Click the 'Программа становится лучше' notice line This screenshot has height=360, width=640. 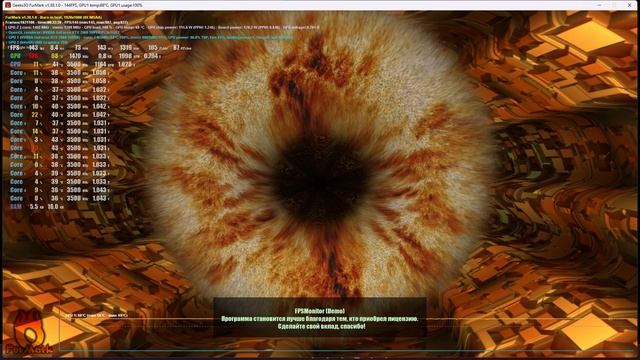320,319
